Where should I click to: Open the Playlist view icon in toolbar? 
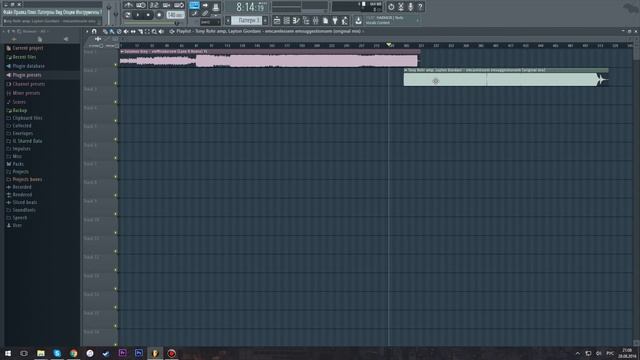pyautogui.click(x=277, y=20)
